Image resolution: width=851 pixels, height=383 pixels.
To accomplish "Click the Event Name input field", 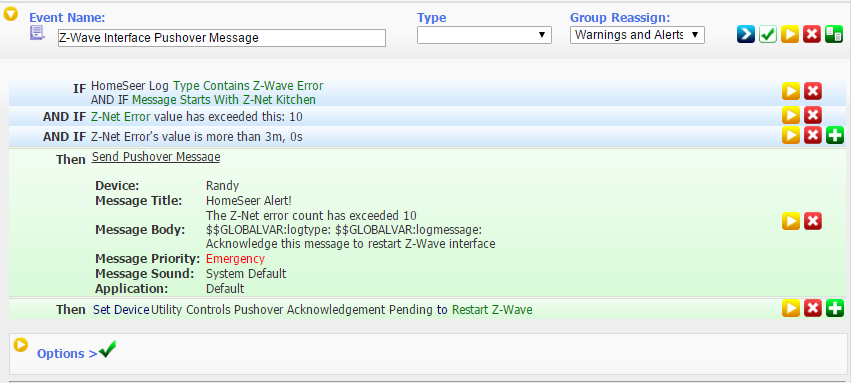I will (x=221, y=38).
